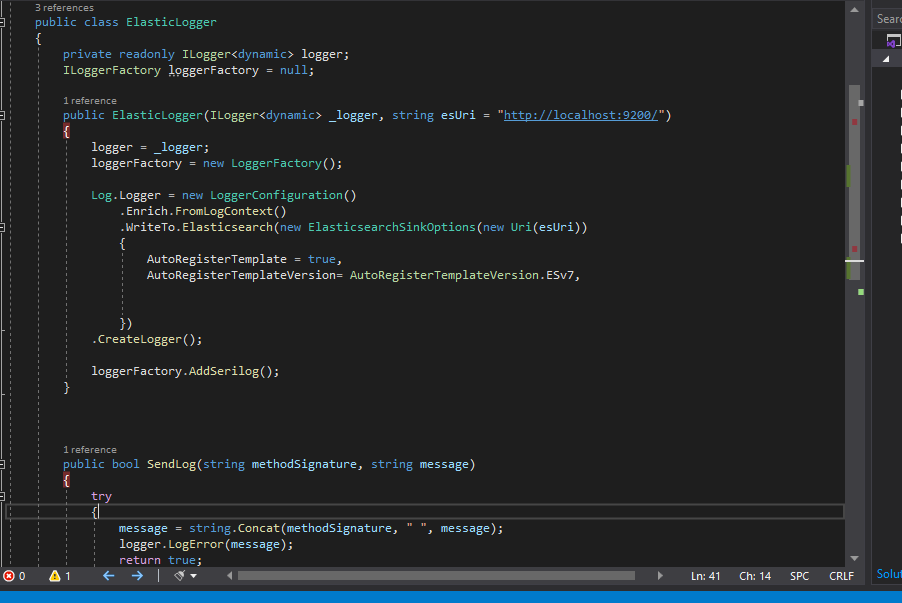Viewport: 902px width, 603px height.
Task: Click the yellow warning indicator icon
Action: [x=55, y=576]
